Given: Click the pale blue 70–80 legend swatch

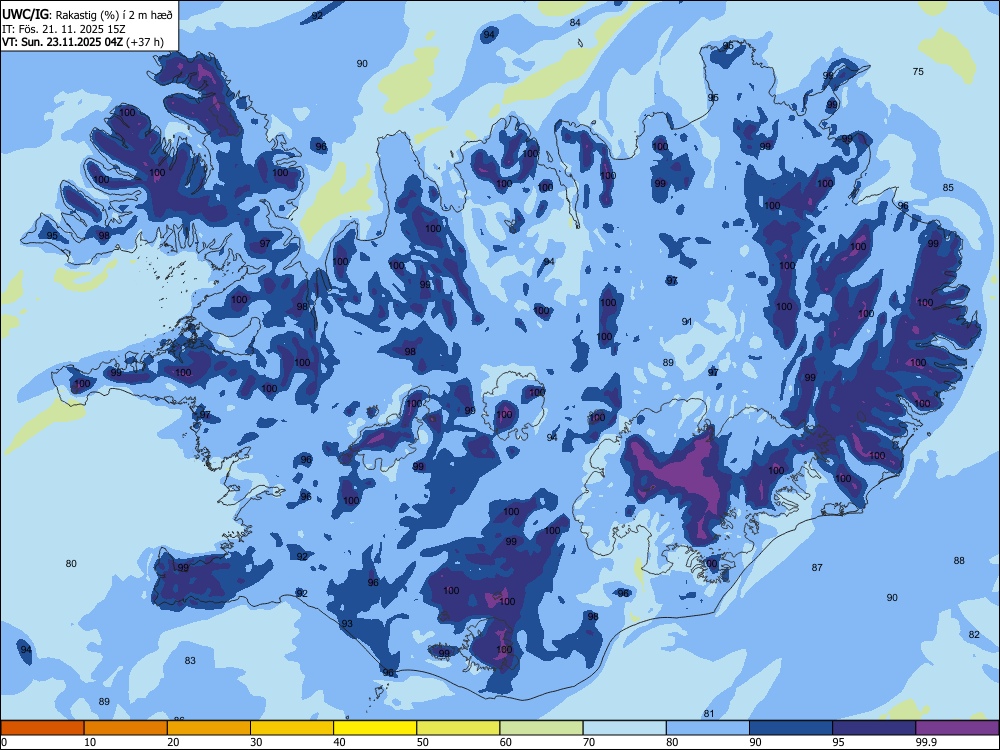Looking at the screenshot, I should (x=624, y=728).
